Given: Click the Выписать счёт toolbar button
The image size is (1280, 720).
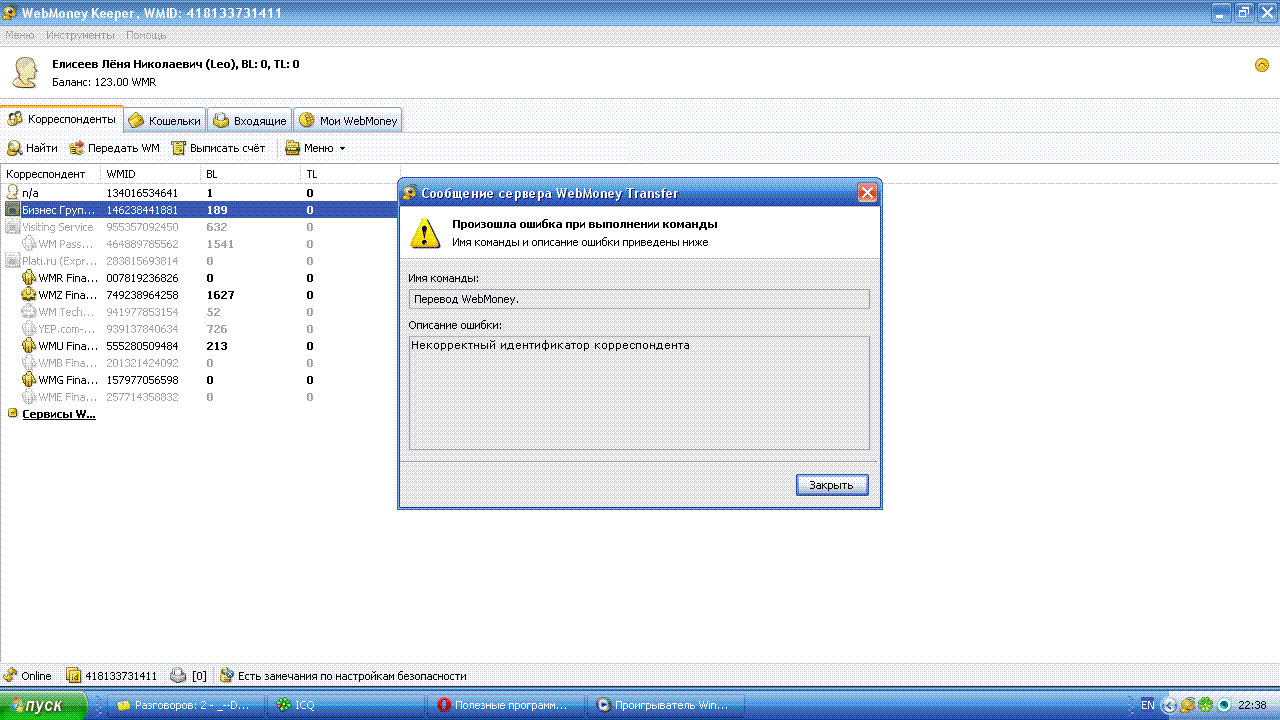Looking at the screenshot, I should 218,148.
